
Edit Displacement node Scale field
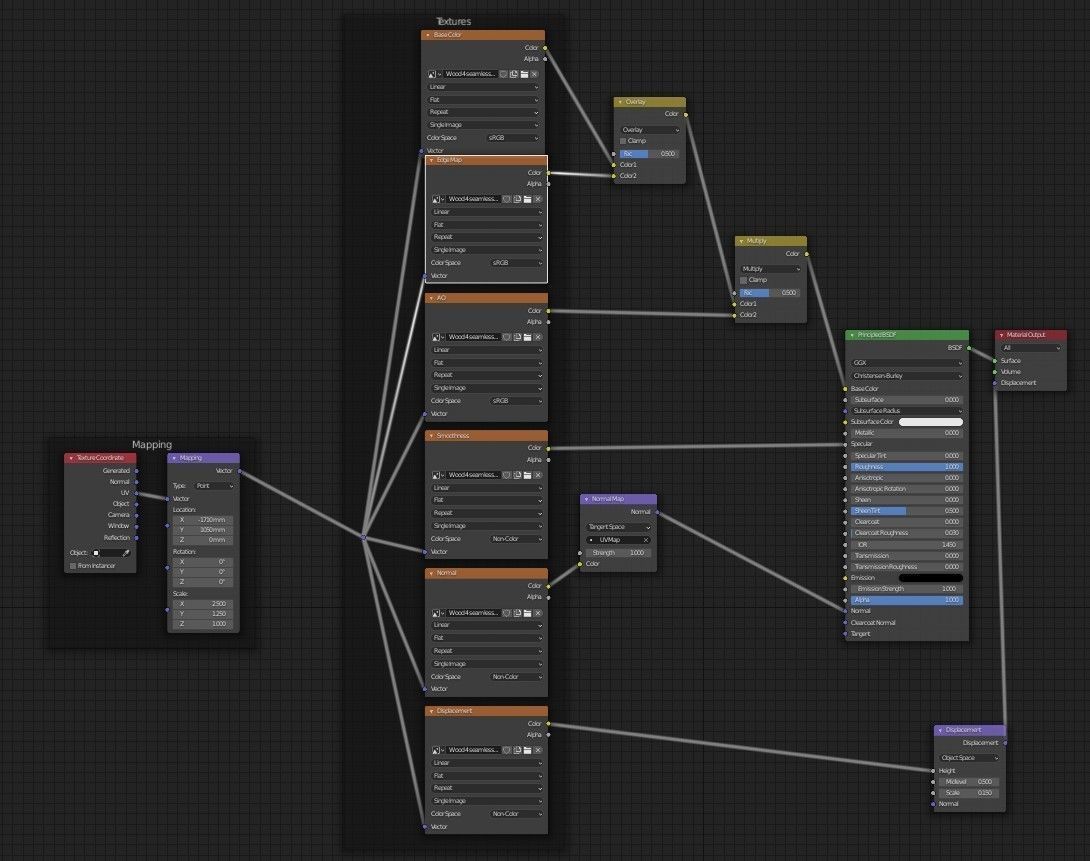(968, 793)
